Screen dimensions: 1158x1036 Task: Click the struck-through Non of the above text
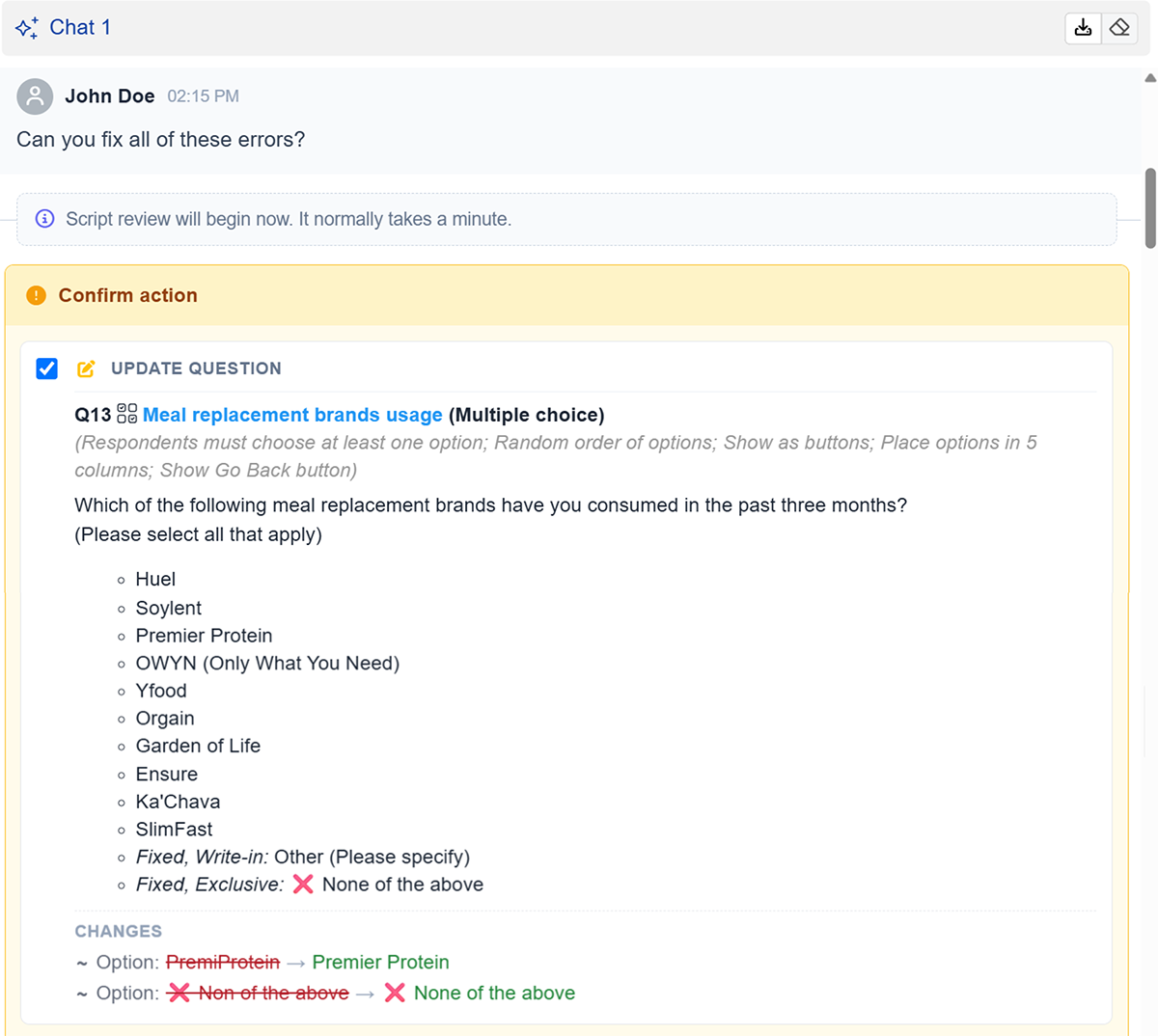tap(274, 993)
